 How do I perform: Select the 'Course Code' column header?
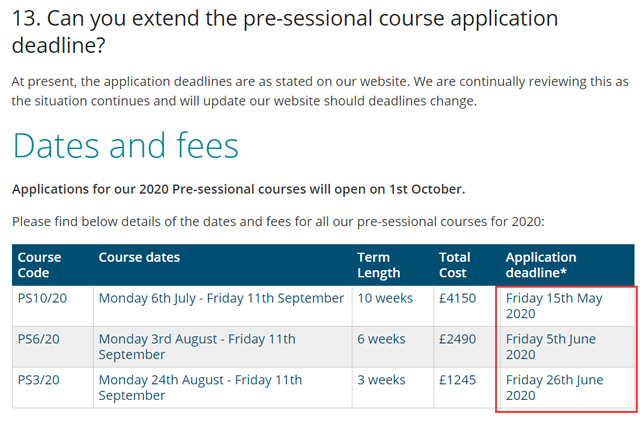(x=53, y=265)
